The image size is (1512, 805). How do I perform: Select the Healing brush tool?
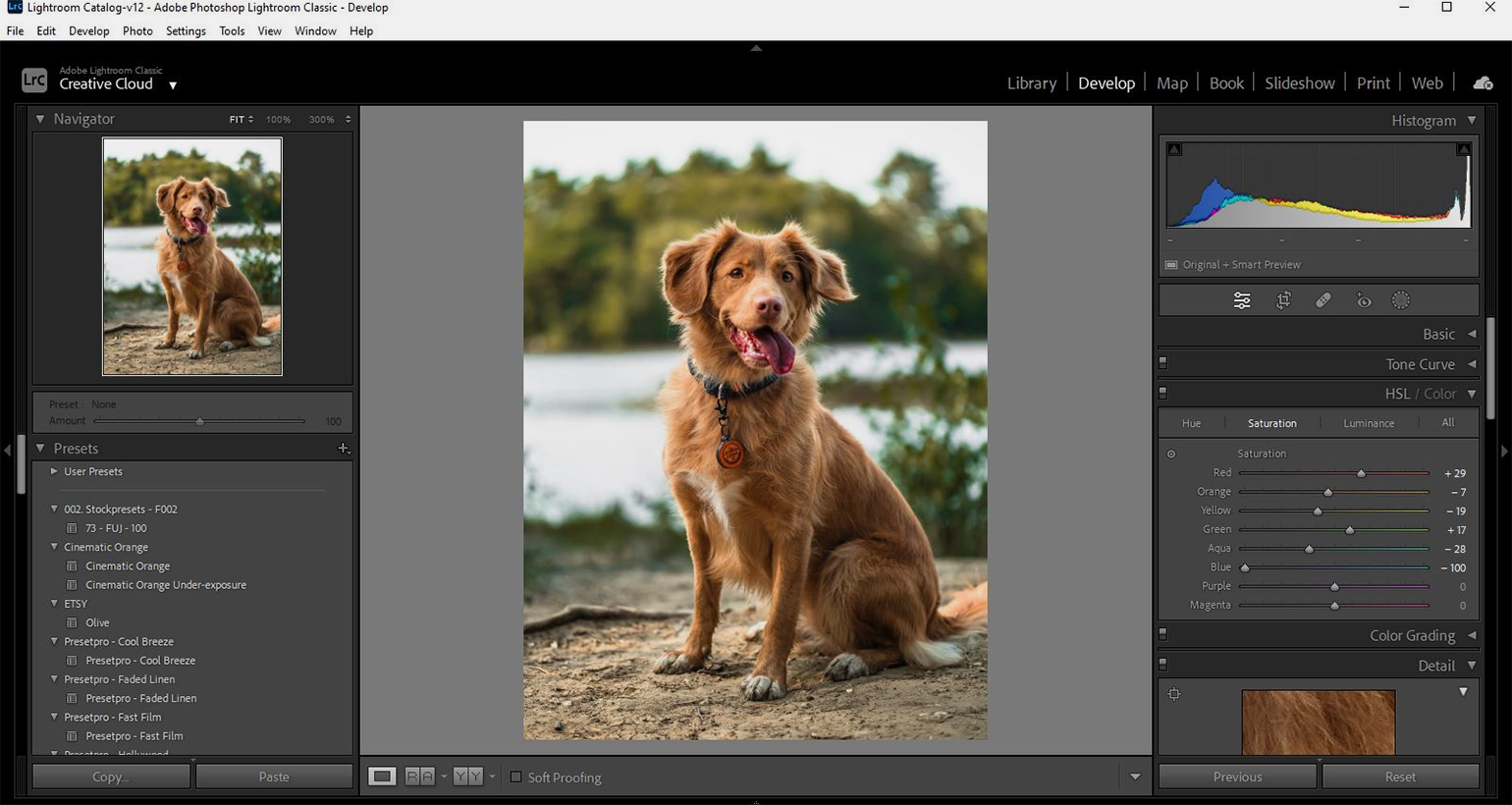click(x=1323, y=301)
